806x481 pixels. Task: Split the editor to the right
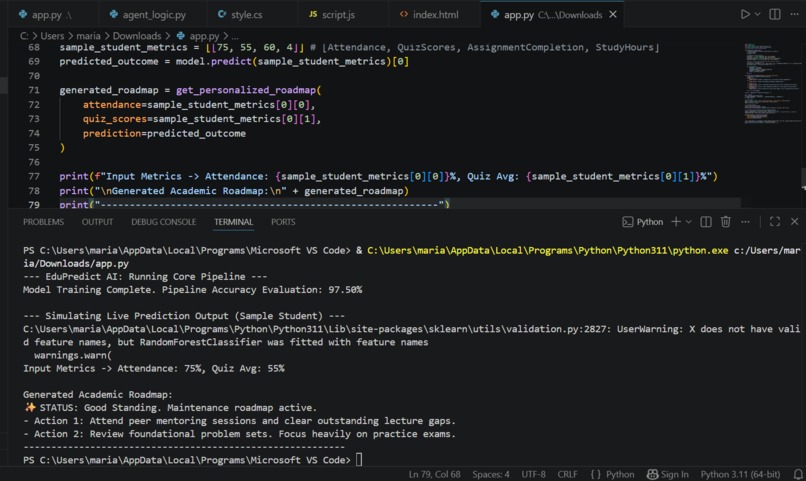coord(775,14)
